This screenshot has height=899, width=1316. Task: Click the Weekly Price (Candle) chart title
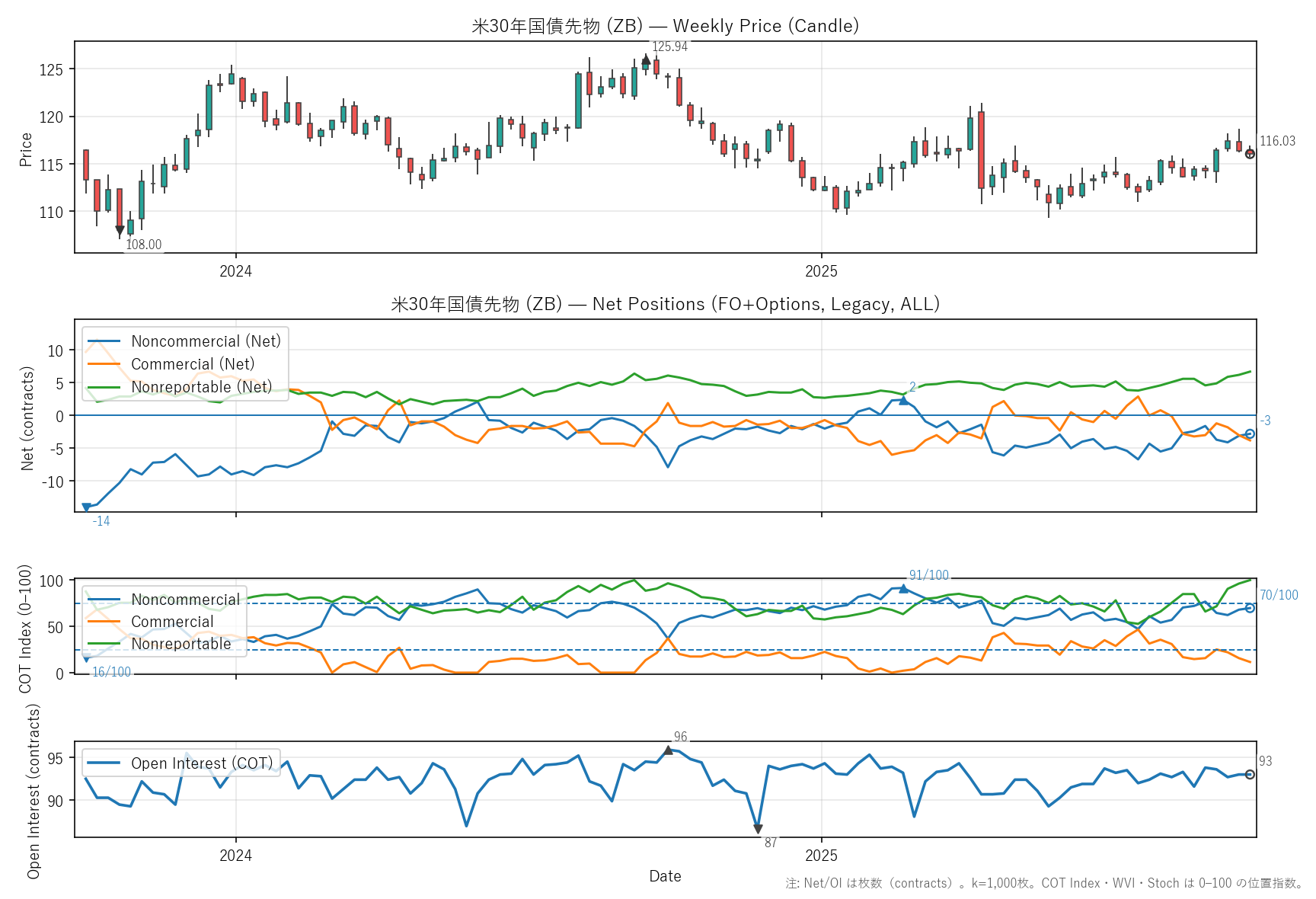665,26
